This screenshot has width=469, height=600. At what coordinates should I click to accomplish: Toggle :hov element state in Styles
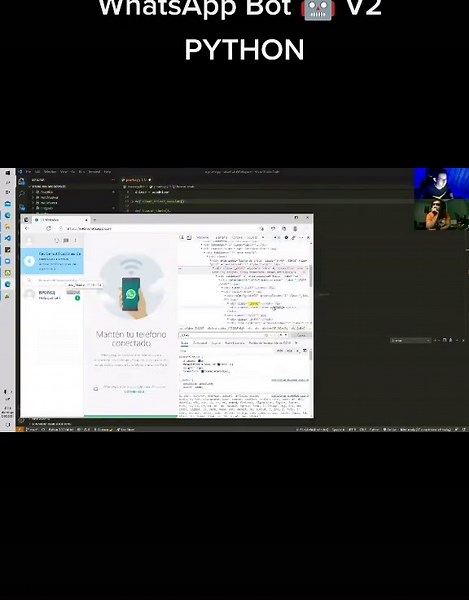tap(280, 351)
